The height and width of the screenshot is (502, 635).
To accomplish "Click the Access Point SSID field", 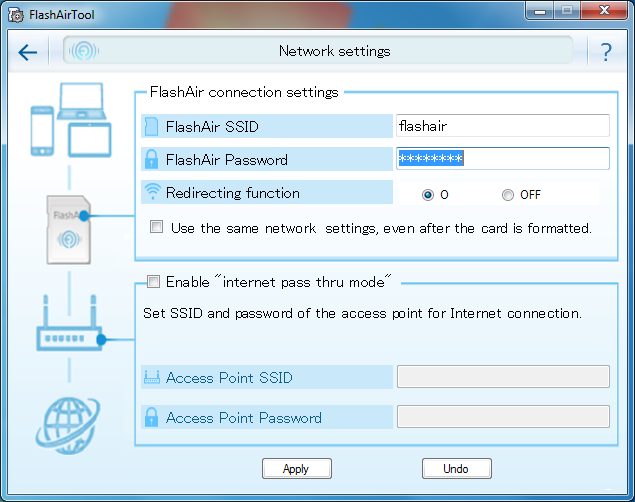I will [x=502, y=376].
